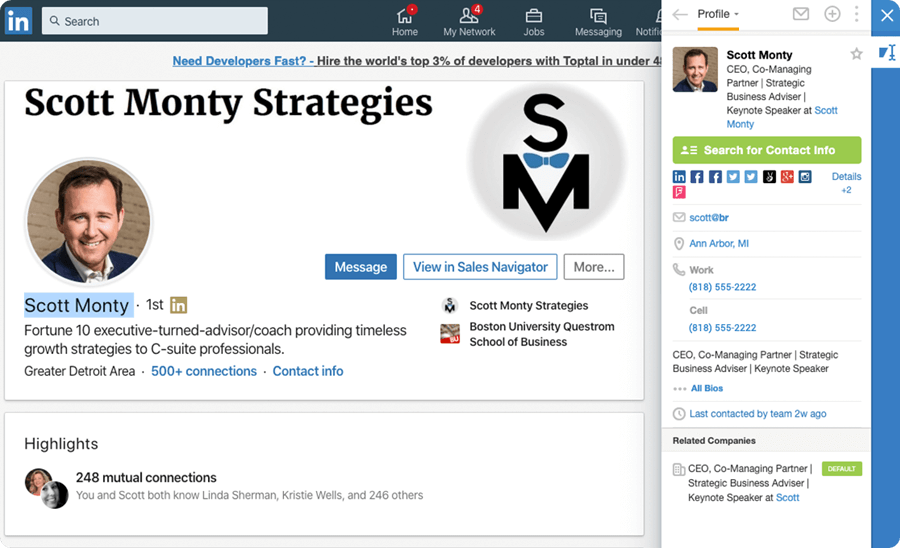Click the Scott Monty link in sidebar headline
900x548 pixels.
[x=782, y=117]
